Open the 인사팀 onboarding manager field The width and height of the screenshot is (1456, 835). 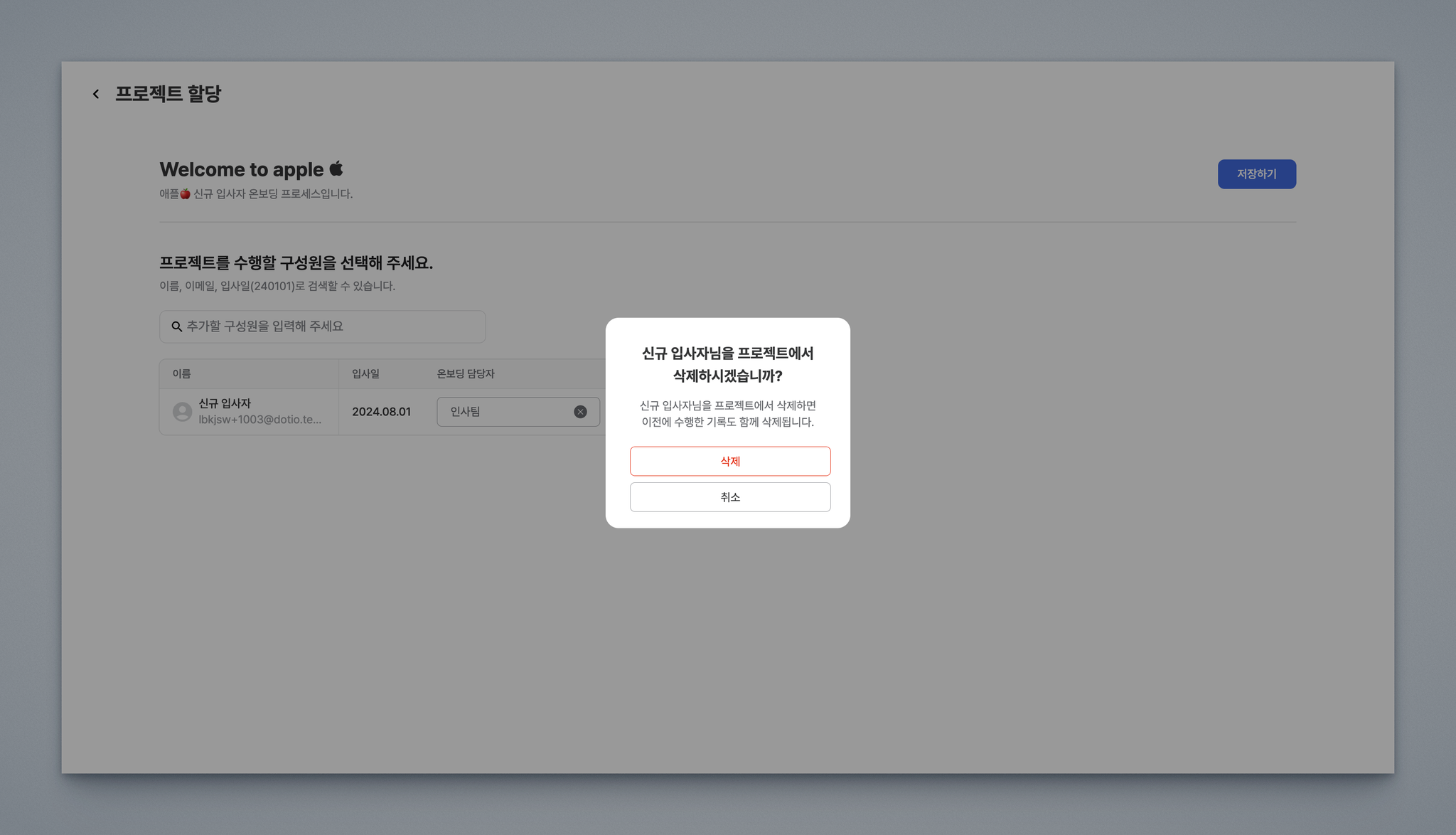click(518, 412)
